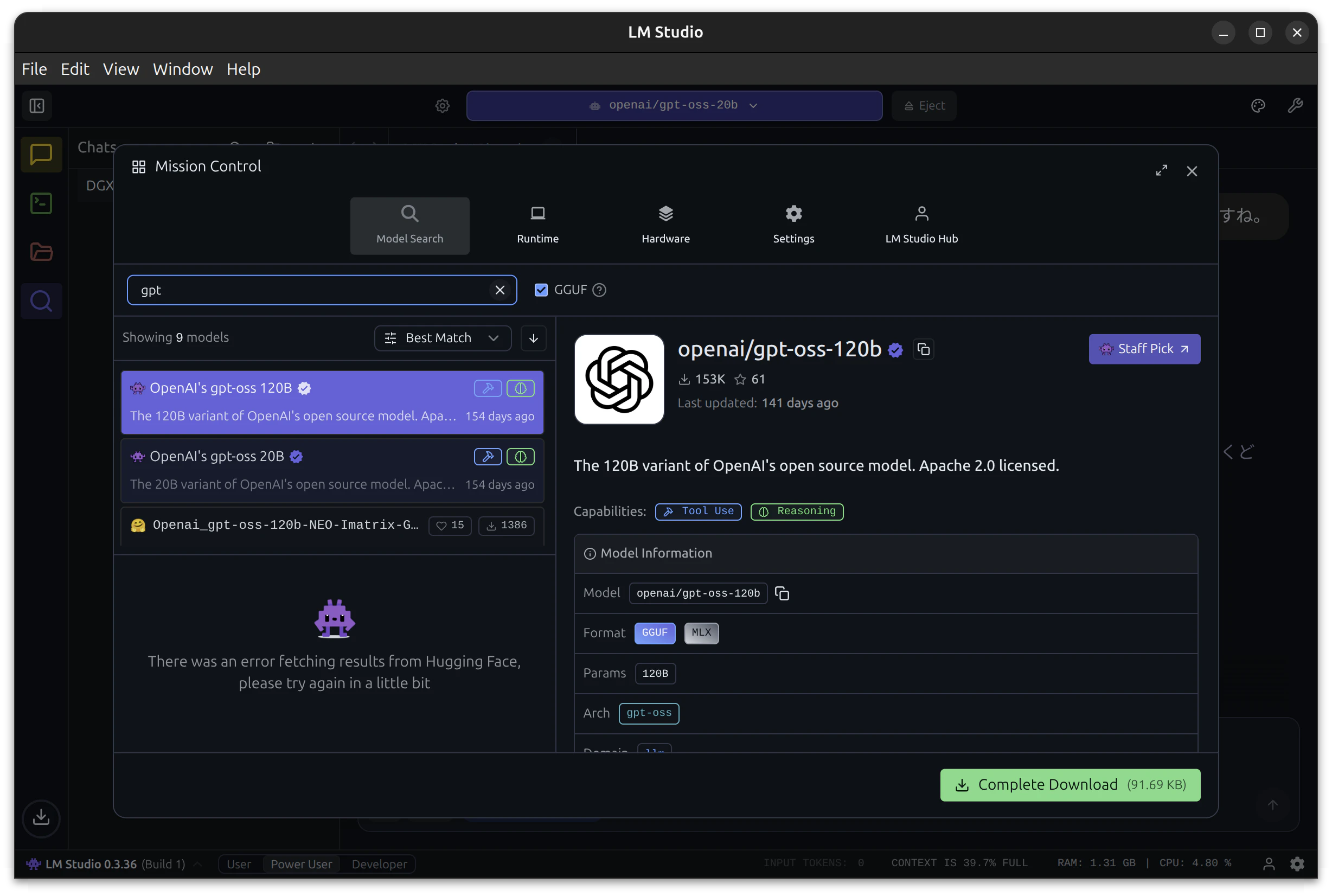
Task: Select the GGUF format chip
Action: click(654, 633)
